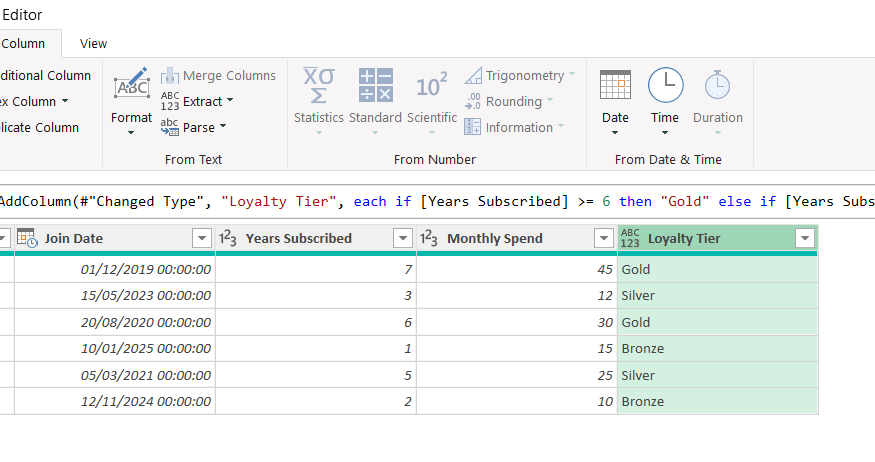Click the Loyalty Tier ABC123 type icon

630,238
